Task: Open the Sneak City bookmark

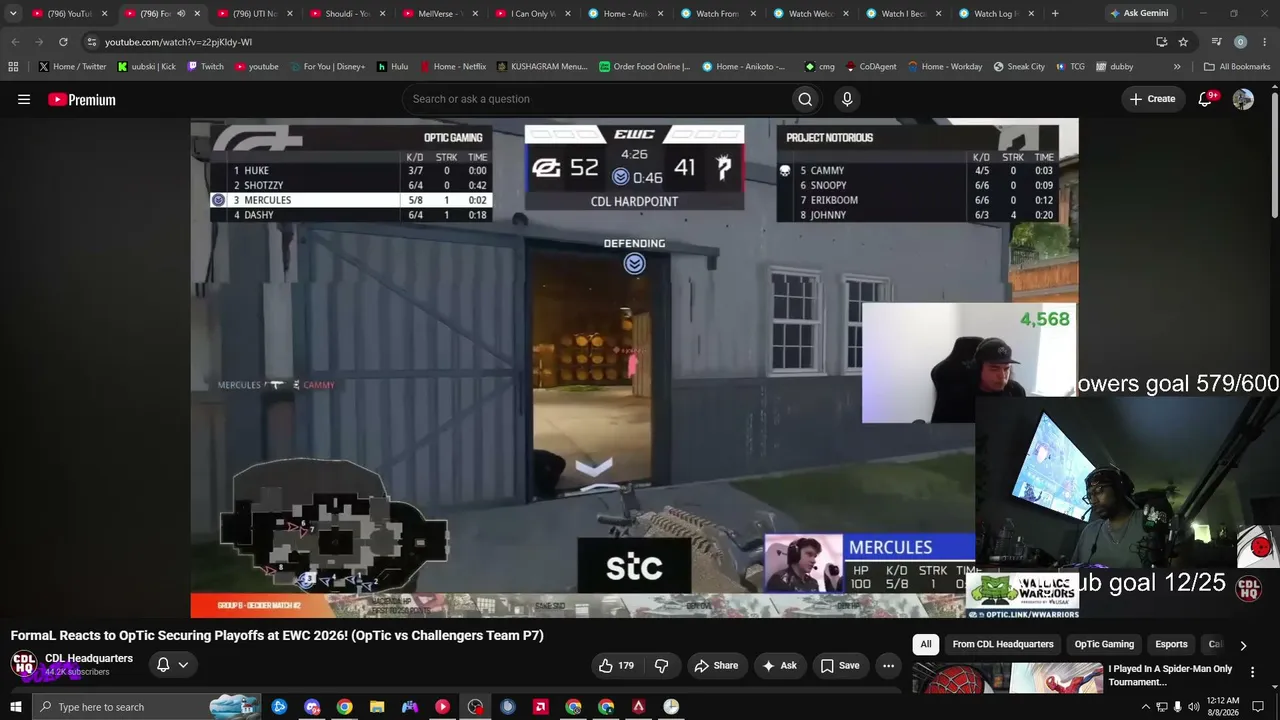Action: click(x=1019, y=67)
